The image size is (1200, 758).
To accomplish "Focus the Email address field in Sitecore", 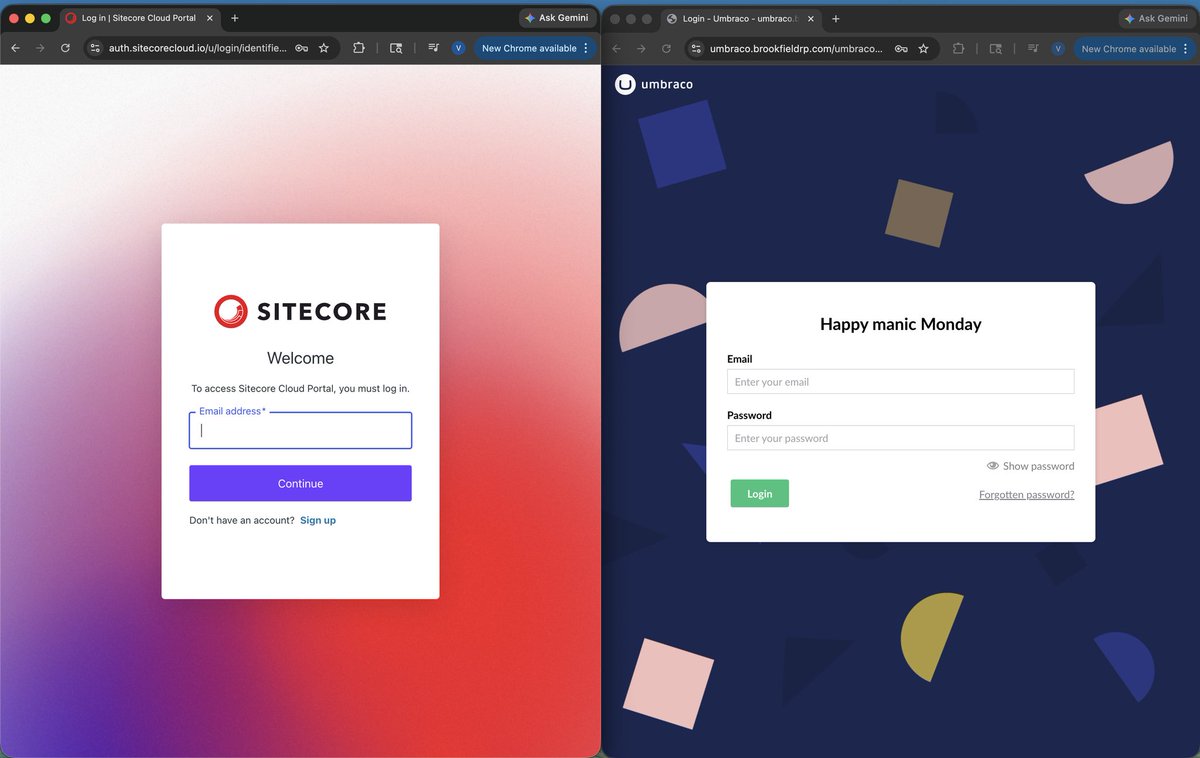I will [x=300, y=431].
